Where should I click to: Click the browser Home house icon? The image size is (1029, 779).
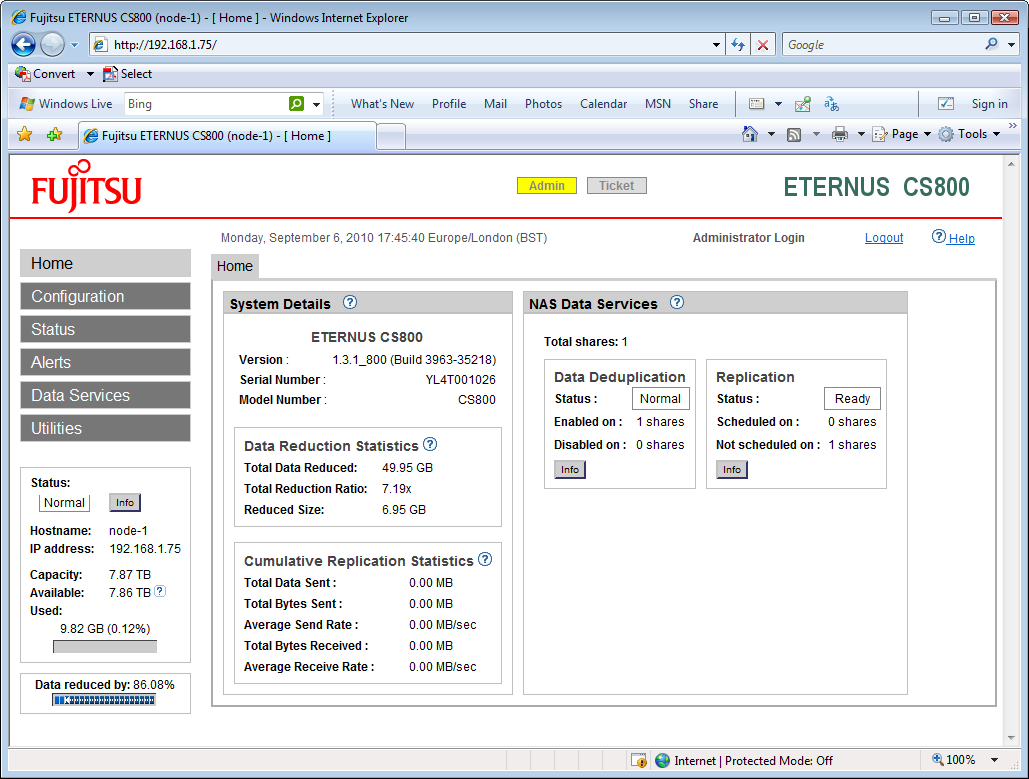tap(749, 134)
